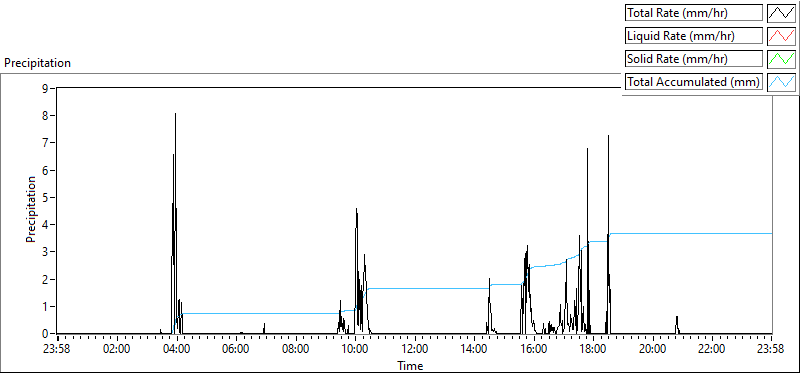
Task: Click the 04:00 time axis tick label
Action: point(177,350)
